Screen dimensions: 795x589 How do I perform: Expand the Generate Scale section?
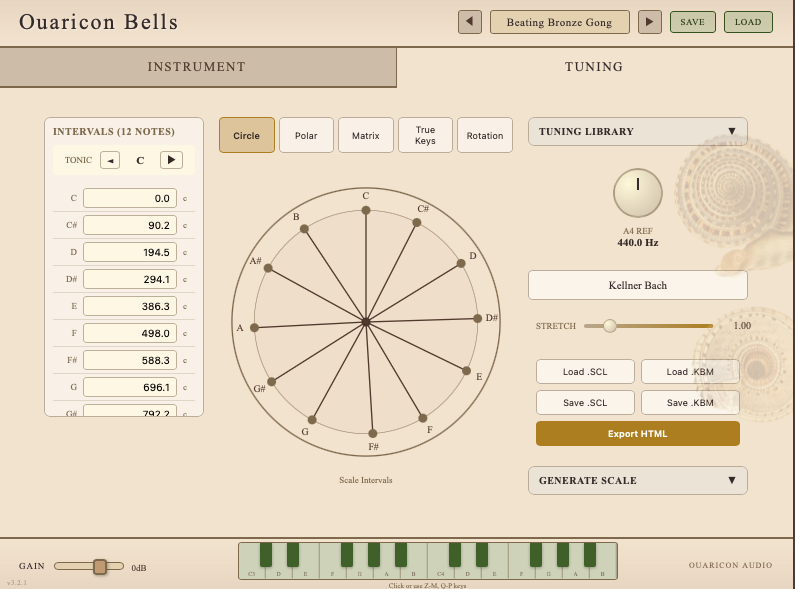tap(637, 480)
